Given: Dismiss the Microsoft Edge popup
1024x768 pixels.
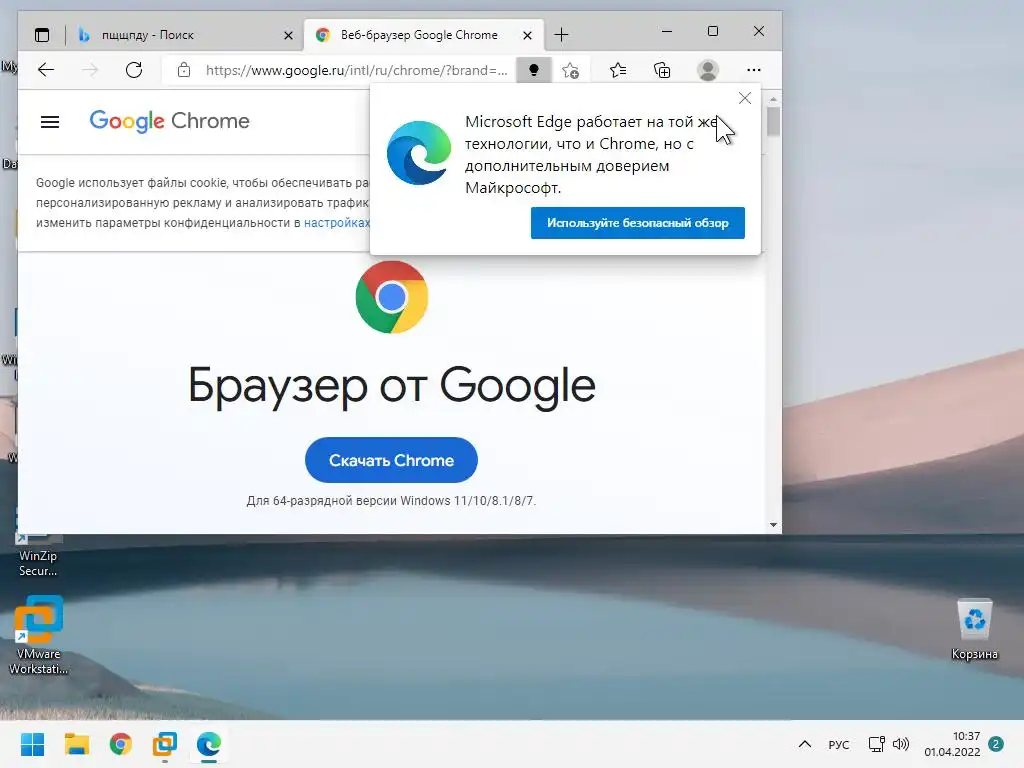Looking at the screenshot, I should click(744, 98).
